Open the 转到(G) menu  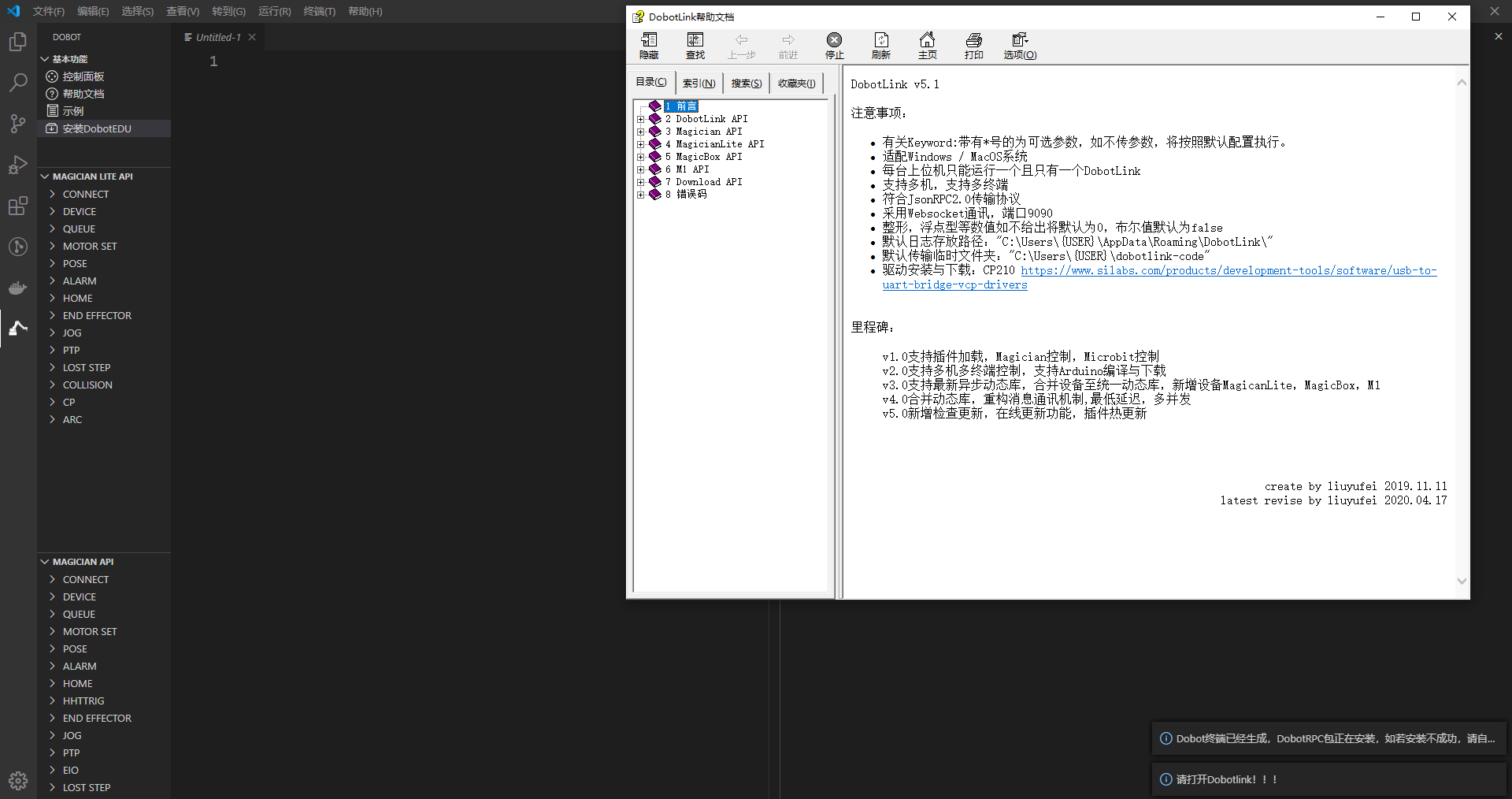pos(228,11)
